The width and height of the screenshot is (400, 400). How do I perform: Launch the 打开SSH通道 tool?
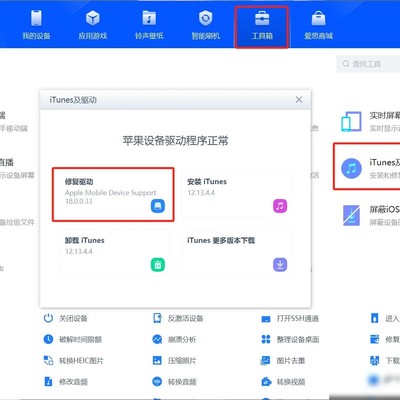[290, 318]
